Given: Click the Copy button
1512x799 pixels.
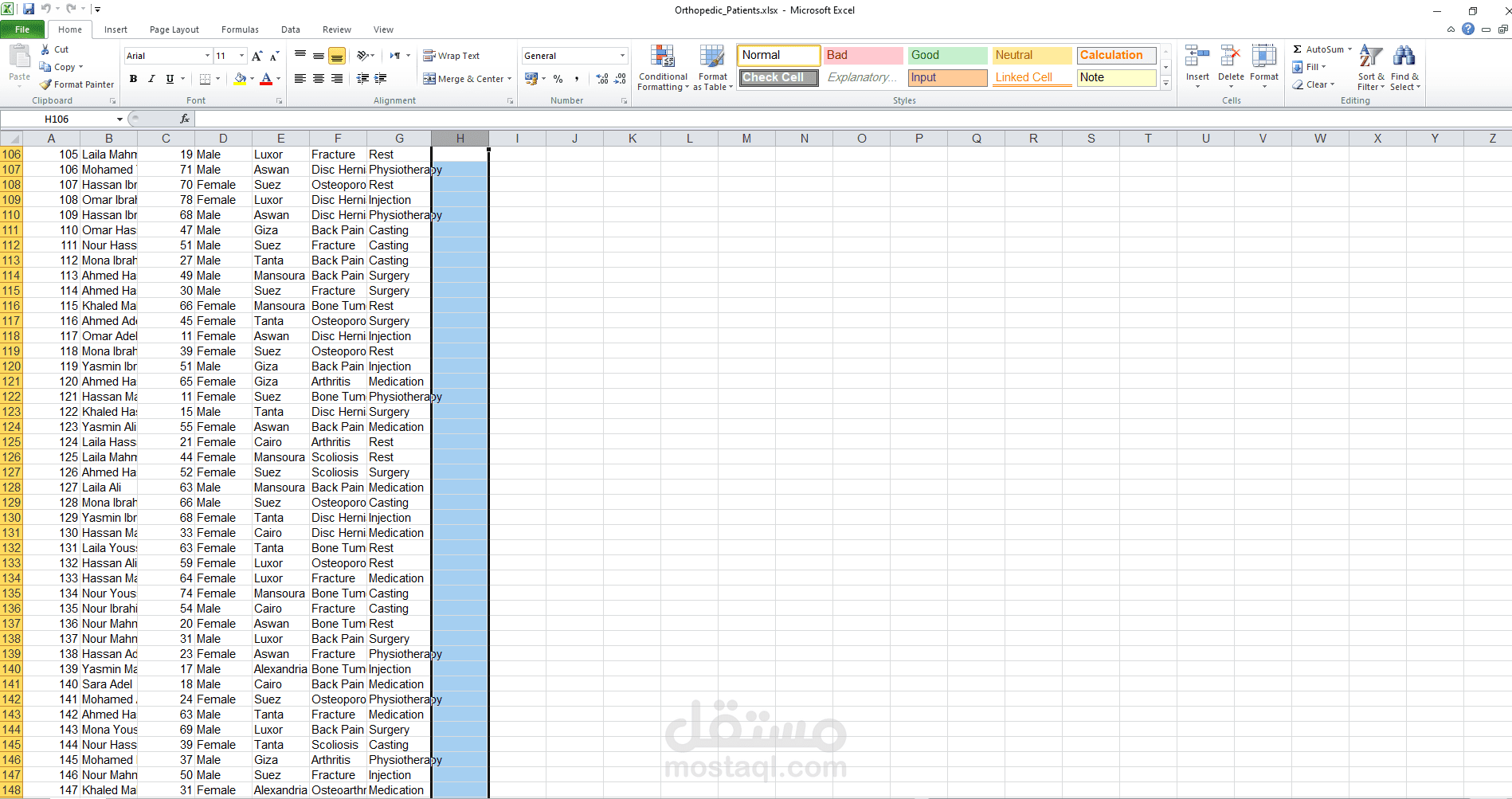Looking at the screenshot, I should tap(61, 67).
